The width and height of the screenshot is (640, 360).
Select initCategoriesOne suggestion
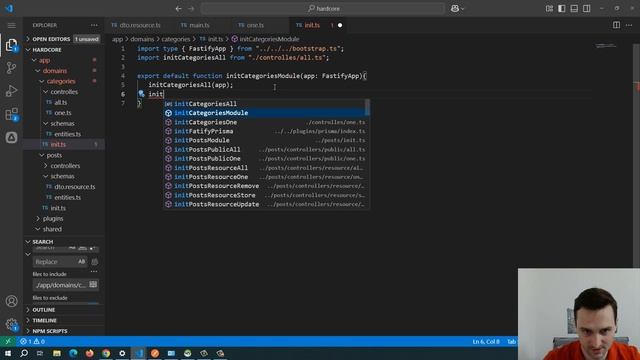(264, 122)
